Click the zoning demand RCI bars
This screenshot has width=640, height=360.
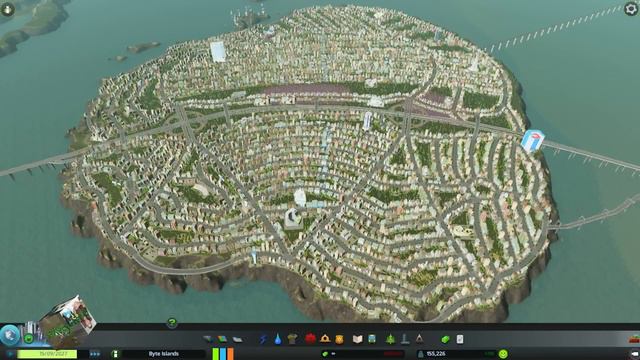223,353
